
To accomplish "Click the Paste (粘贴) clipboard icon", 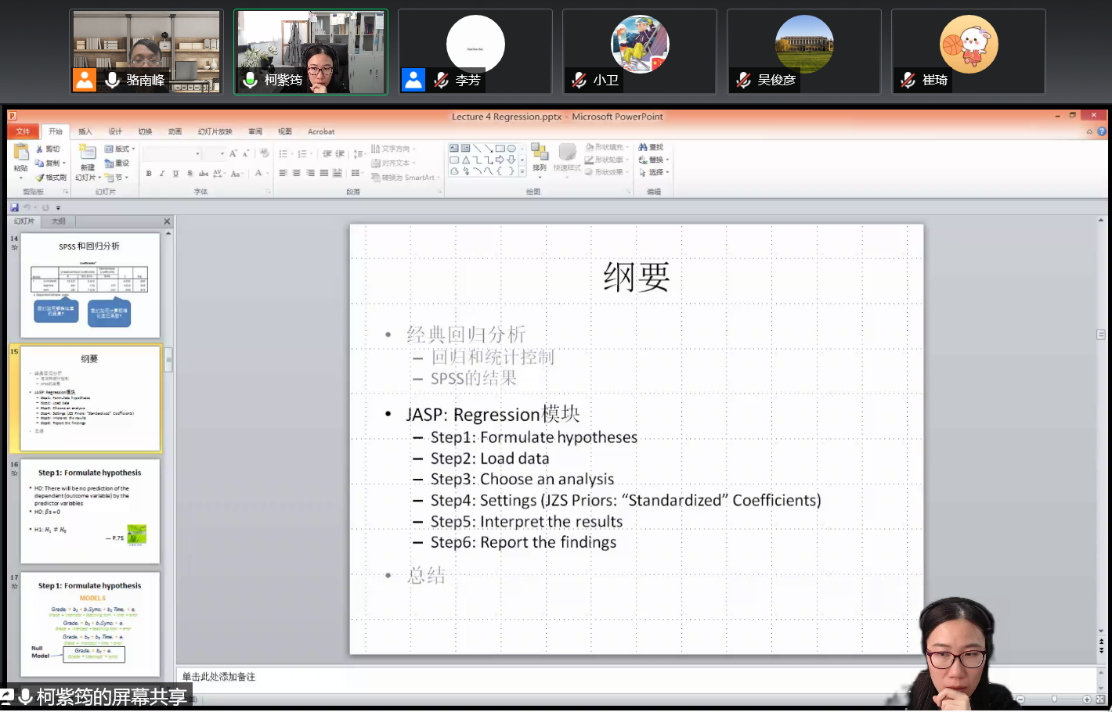I will click(21, 154).
